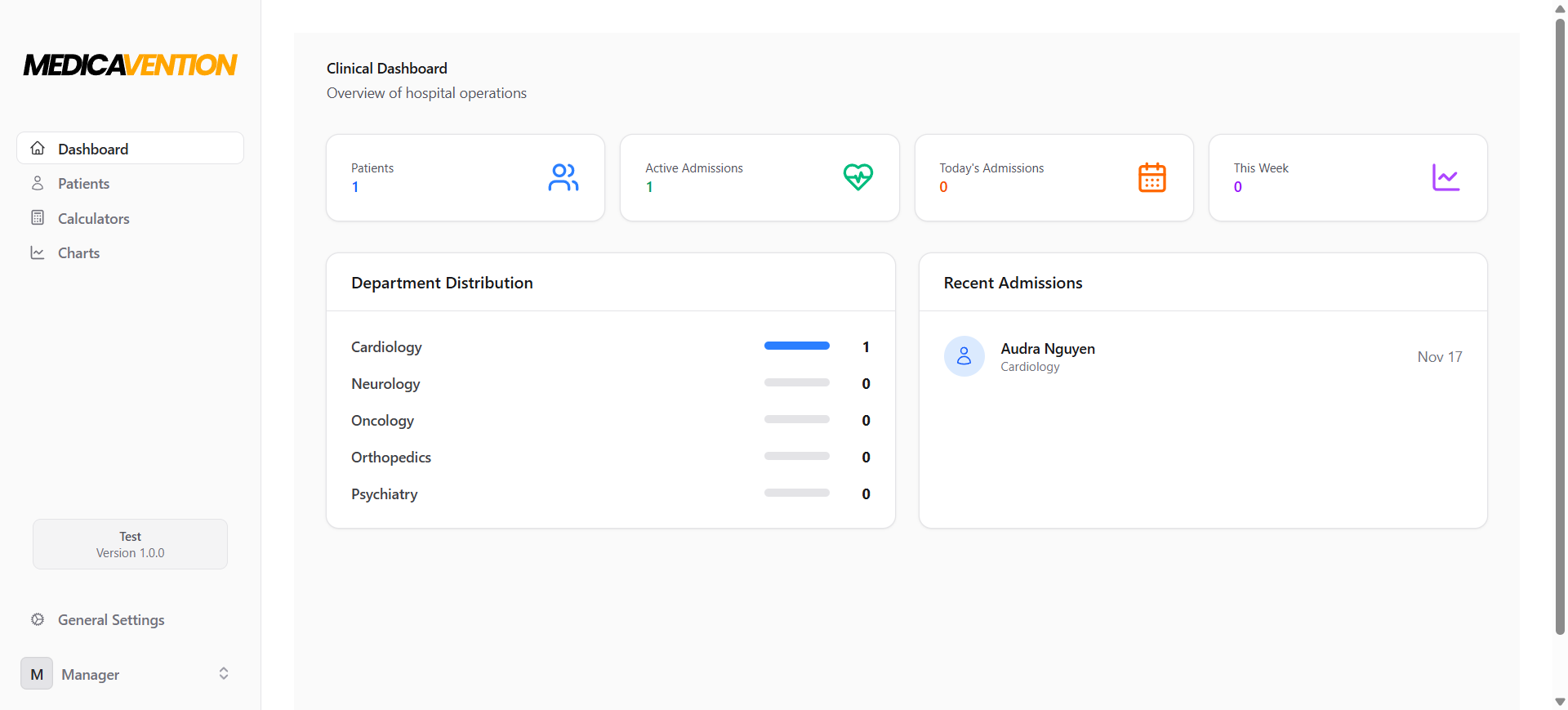1568x710 pixels.
Task: Click the Overview of hospital operations subtitle
Action: (x=426, y=93)
